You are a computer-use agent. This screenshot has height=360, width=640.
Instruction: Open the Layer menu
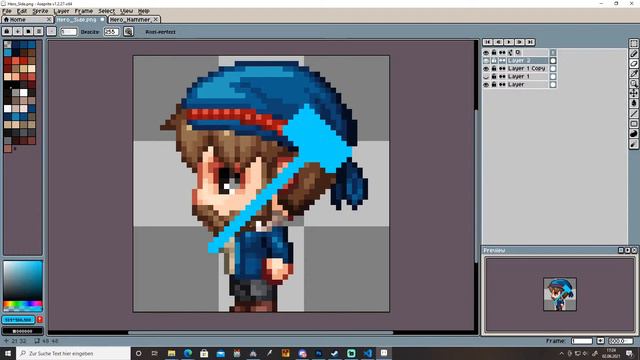click(61, 11)
